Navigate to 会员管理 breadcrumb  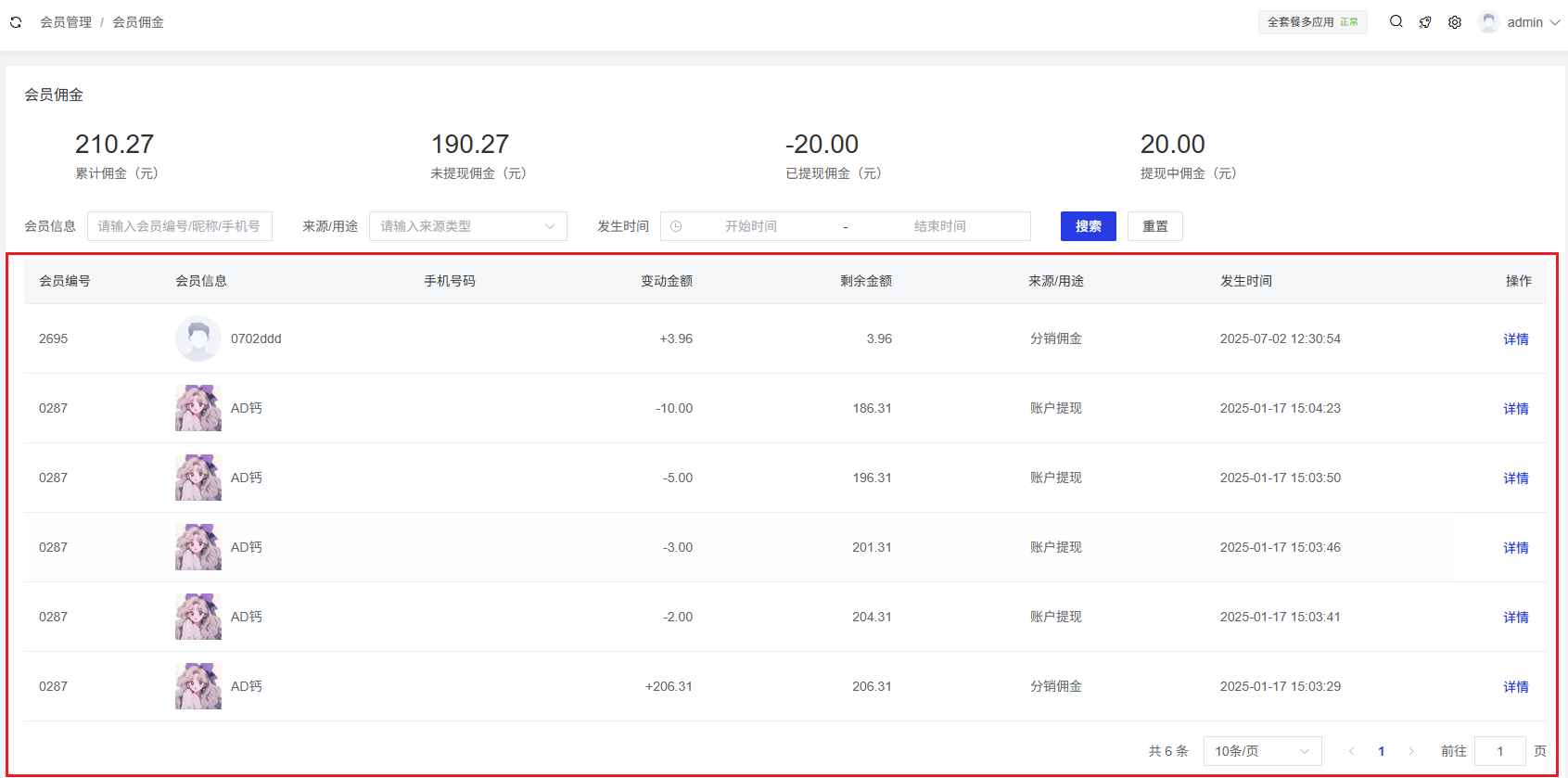(65, 22)
